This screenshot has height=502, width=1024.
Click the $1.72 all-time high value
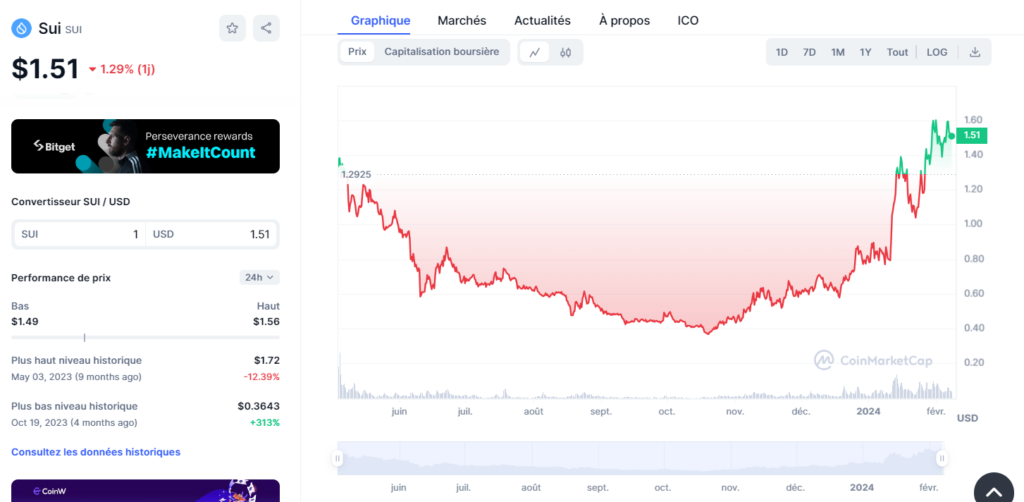(x=266, y=360)
